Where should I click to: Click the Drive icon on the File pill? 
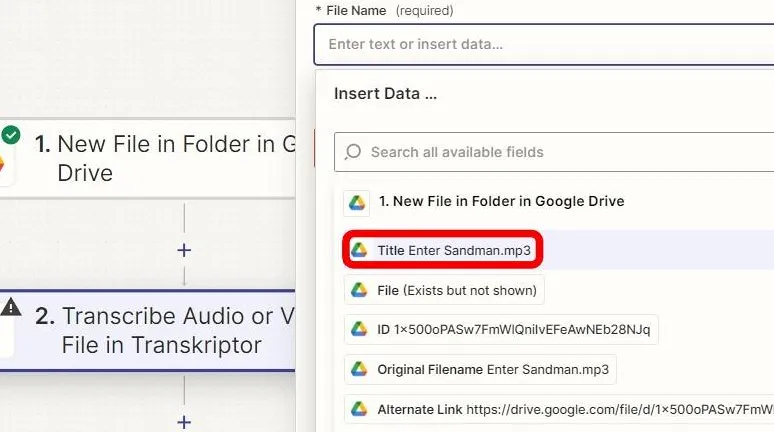coord(359,290)
